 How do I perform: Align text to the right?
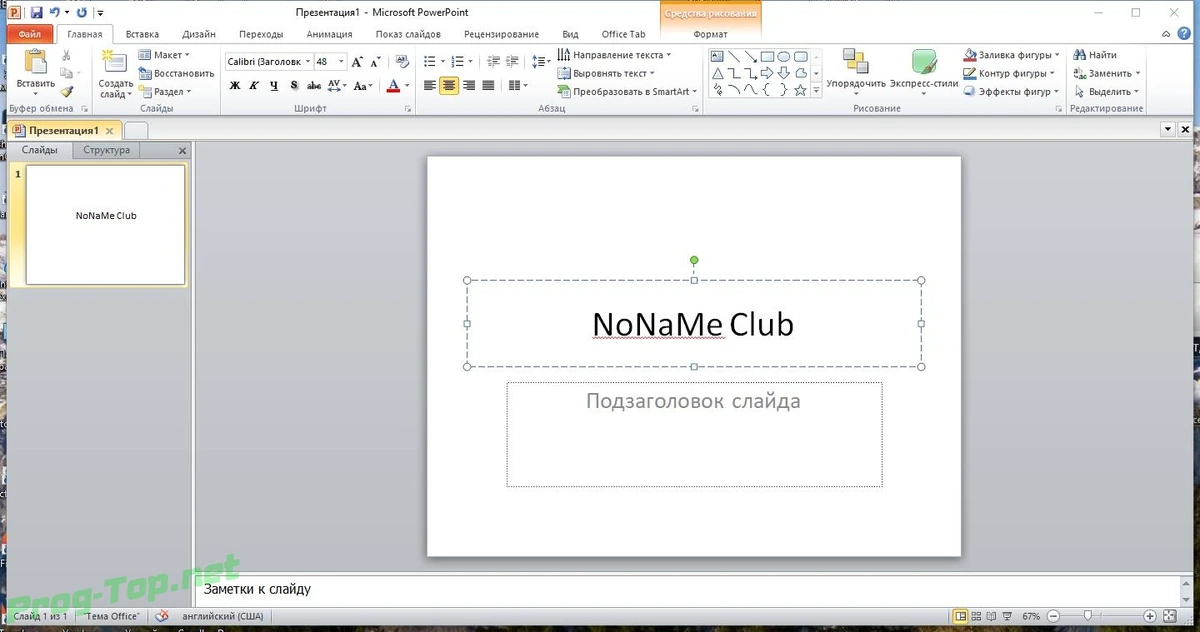click(x=468, y=86)
